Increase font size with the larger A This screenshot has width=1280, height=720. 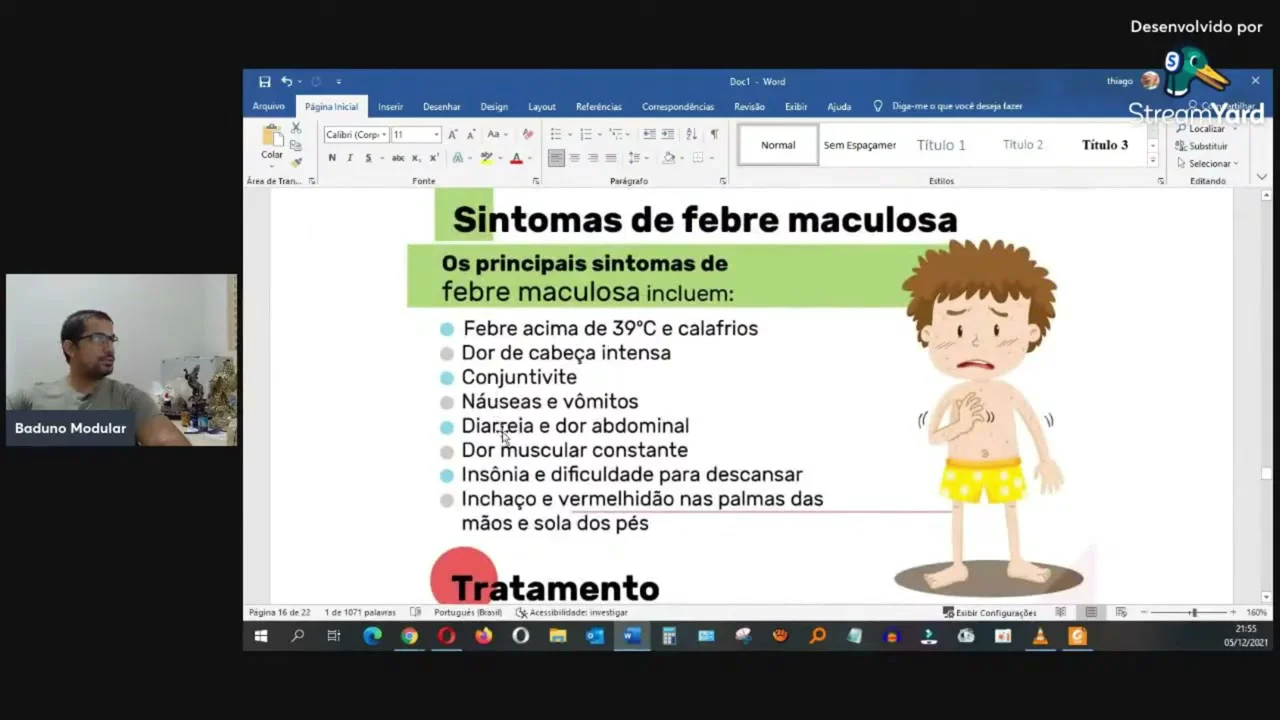pyautogui.click(x=452, y=135)
